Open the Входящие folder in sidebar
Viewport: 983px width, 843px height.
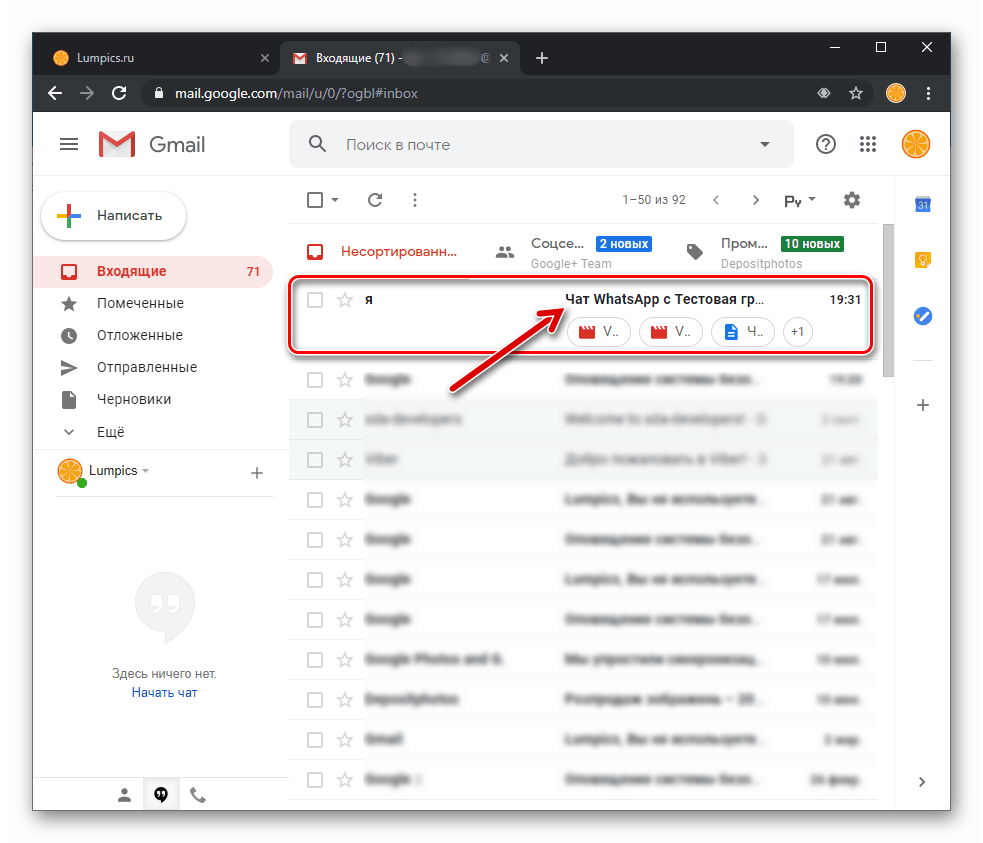tap(153, 271)
